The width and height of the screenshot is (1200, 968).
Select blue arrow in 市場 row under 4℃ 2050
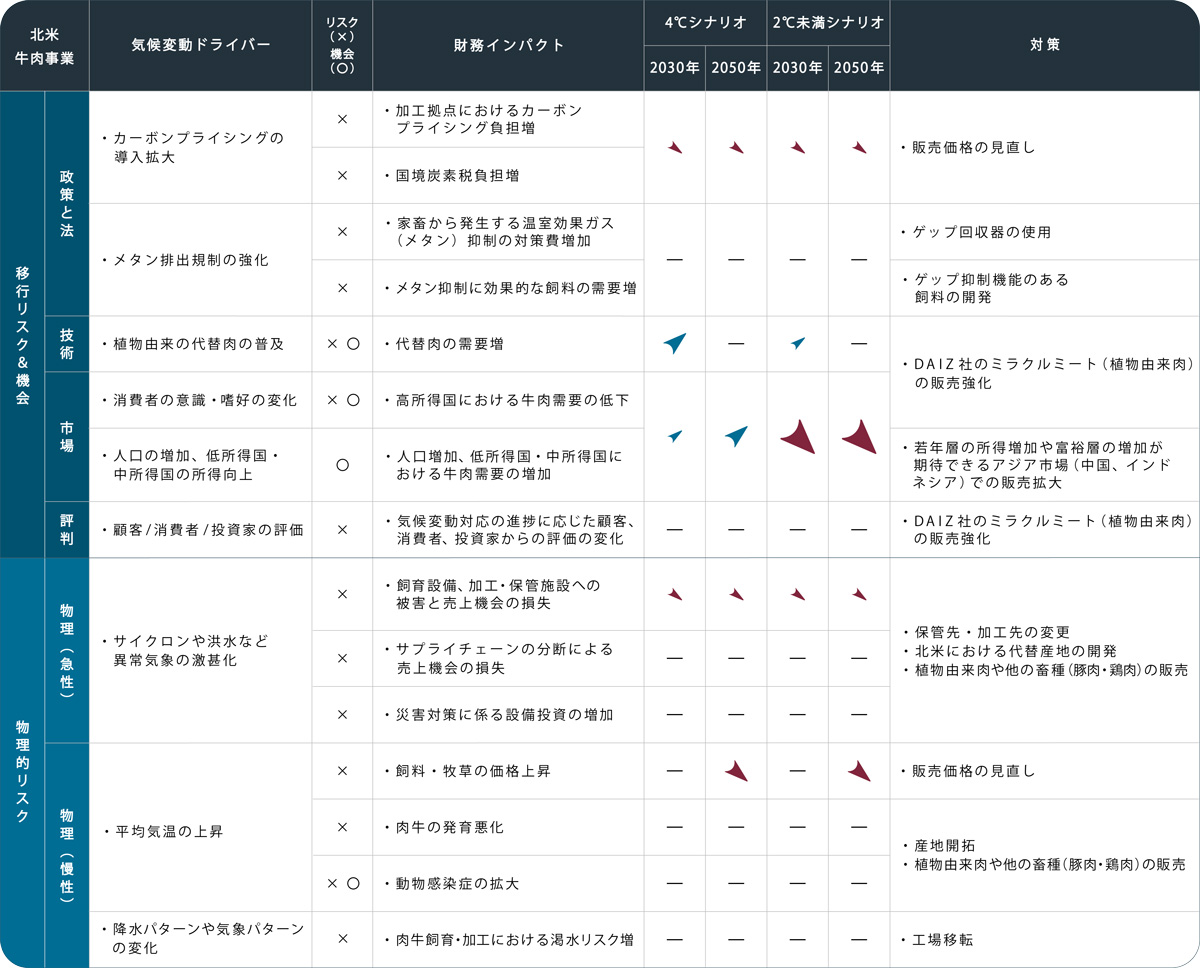736,436
